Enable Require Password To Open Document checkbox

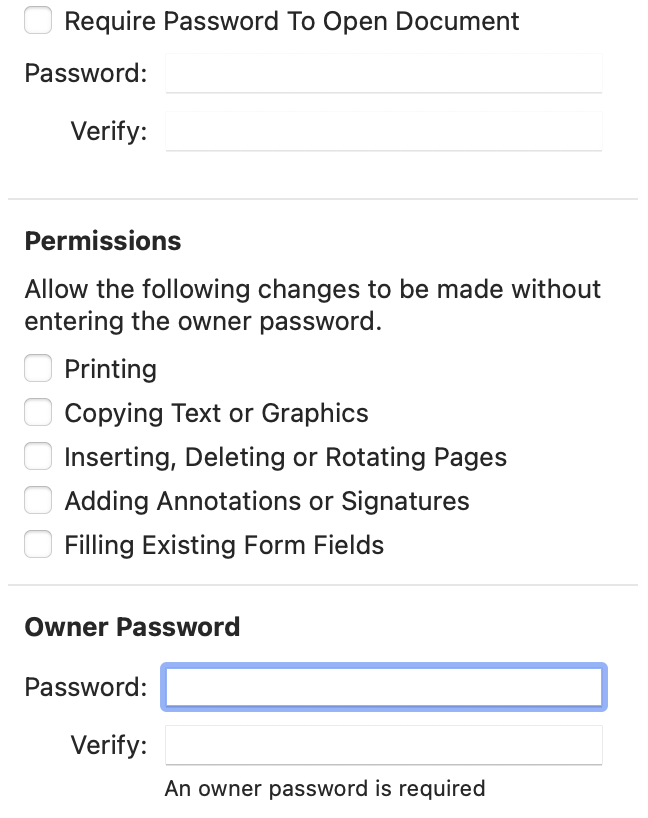pos(38,20)
